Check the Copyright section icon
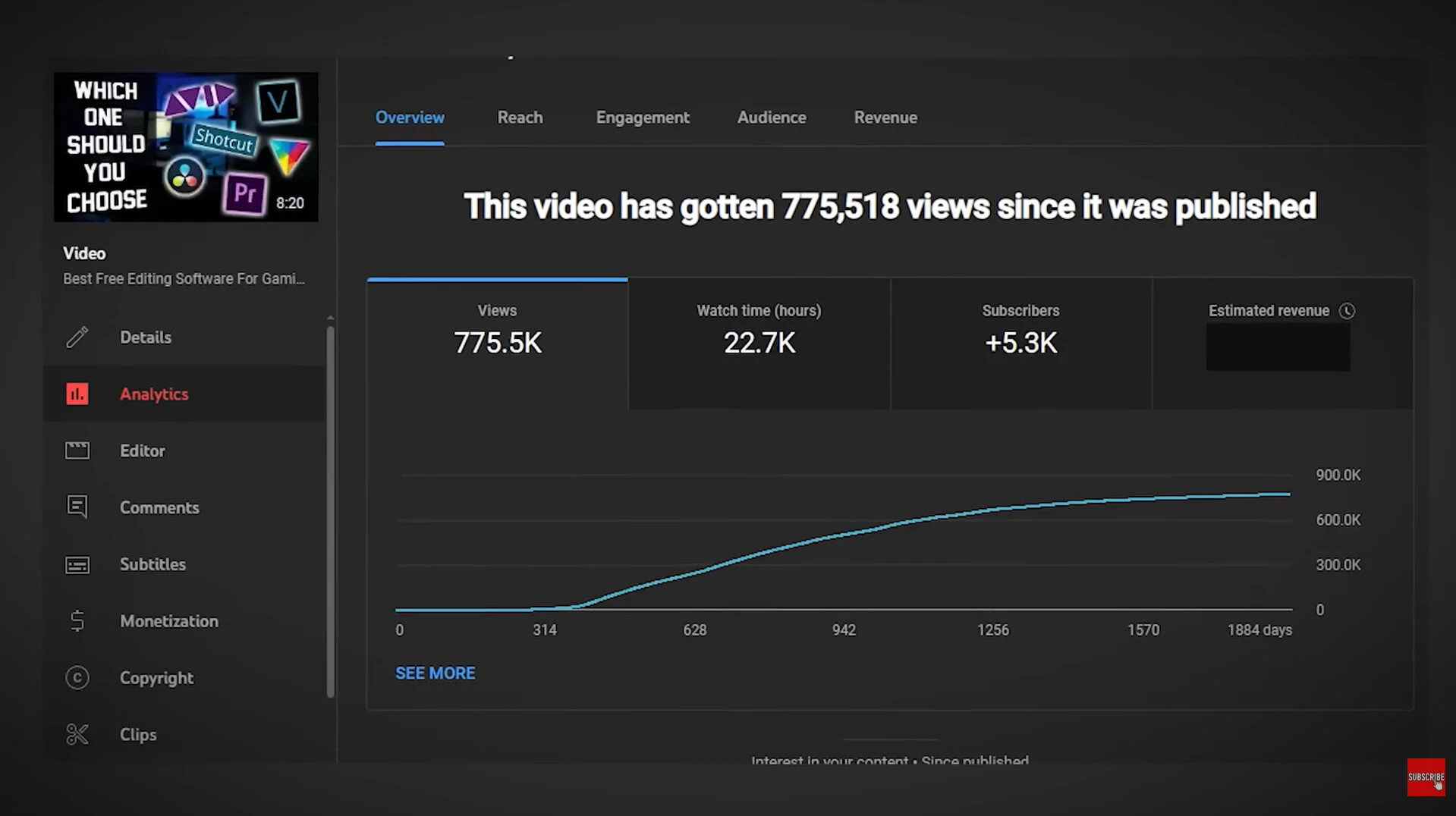The image size is (1456, 816). pyautogui.click(x=77, y=678)
